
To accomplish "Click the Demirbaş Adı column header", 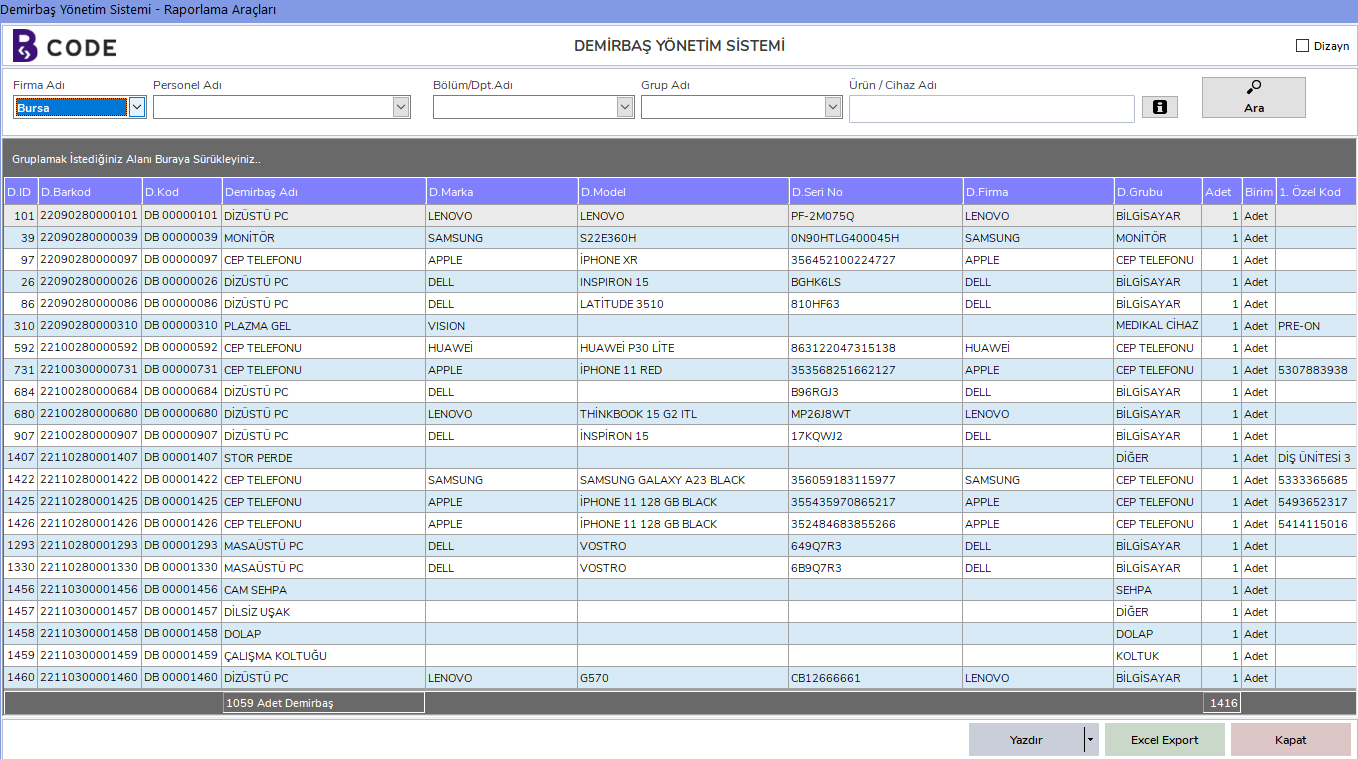I will click(324, 192).
